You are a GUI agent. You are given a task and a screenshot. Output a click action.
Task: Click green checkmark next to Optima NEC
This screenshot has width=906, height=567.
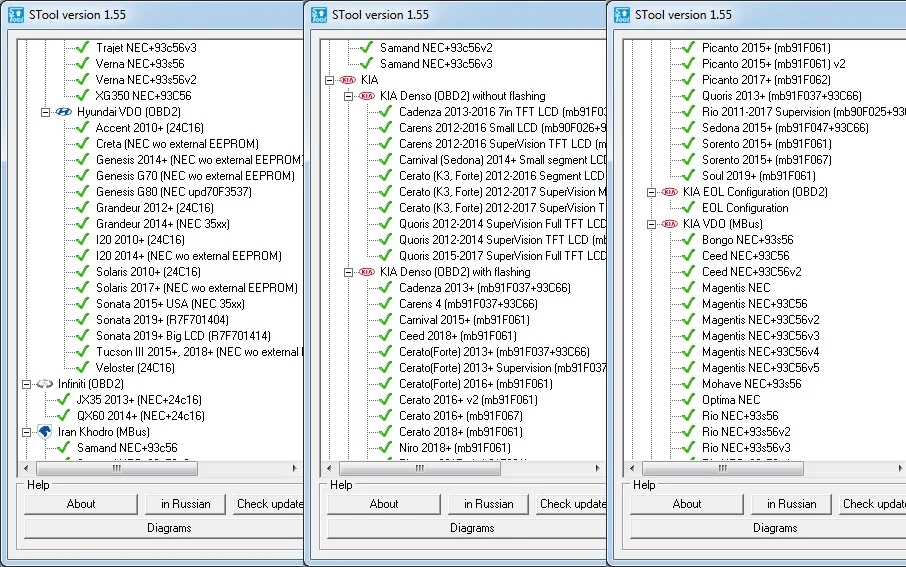(x=688, y=399)
